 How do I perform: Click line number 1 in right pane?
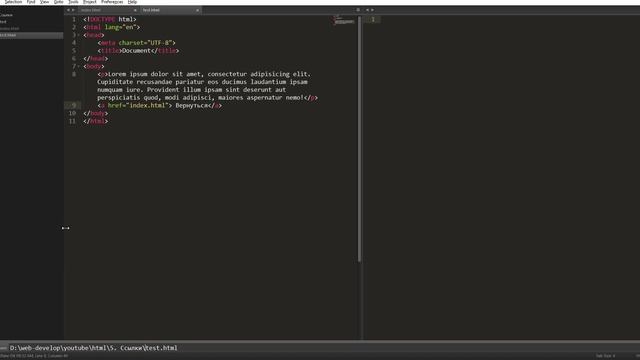373,19
